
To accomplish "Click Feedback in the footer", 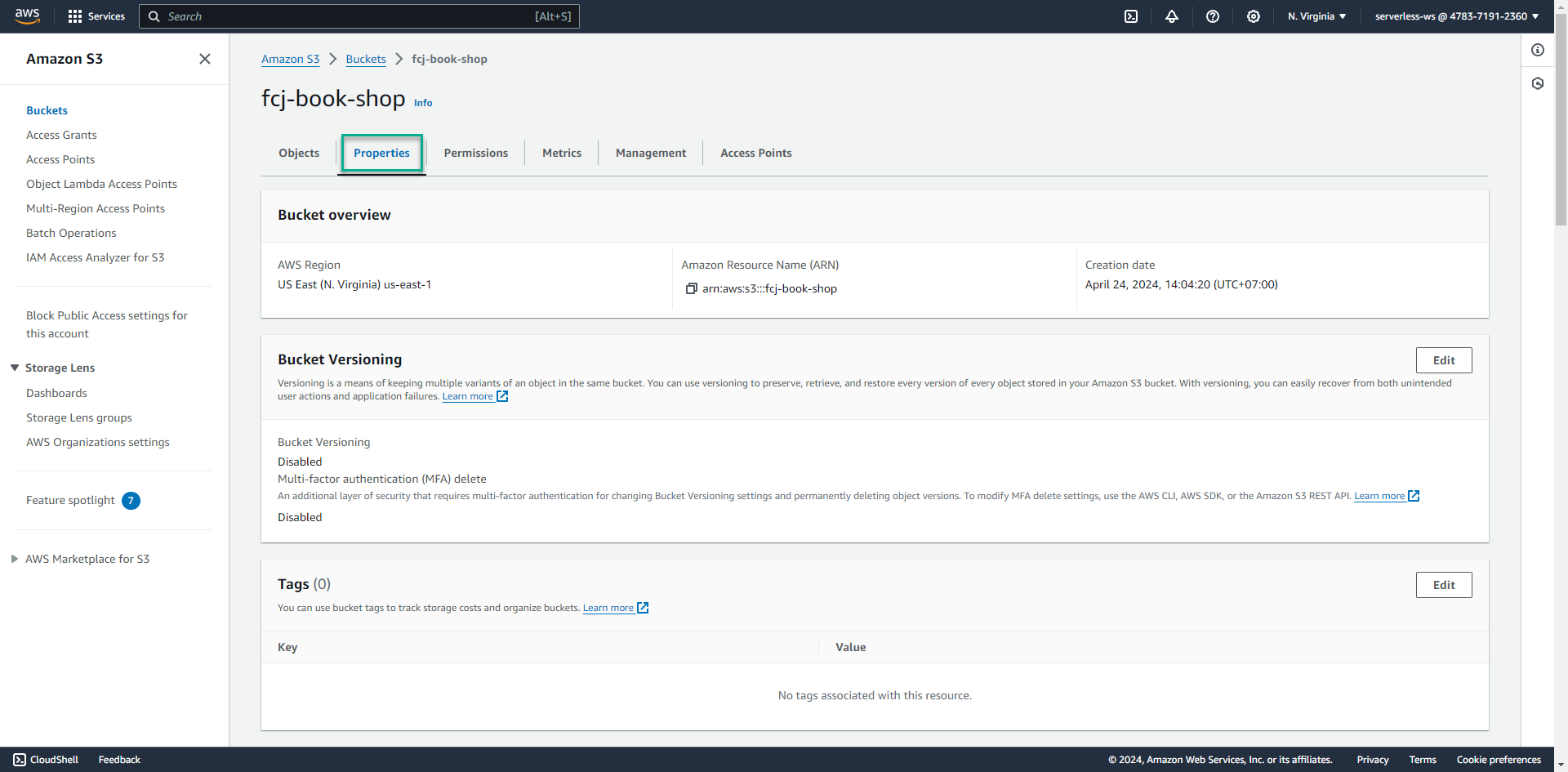I will point(119,760).
